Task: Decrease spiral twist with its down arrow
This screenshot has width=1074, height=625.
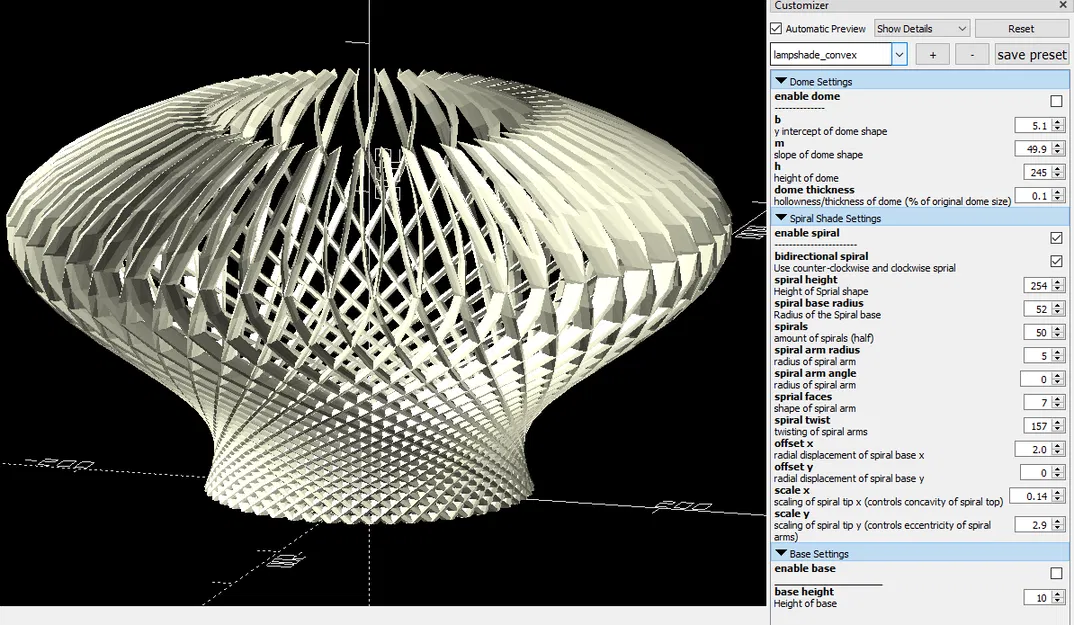Action: [1055, 428]
